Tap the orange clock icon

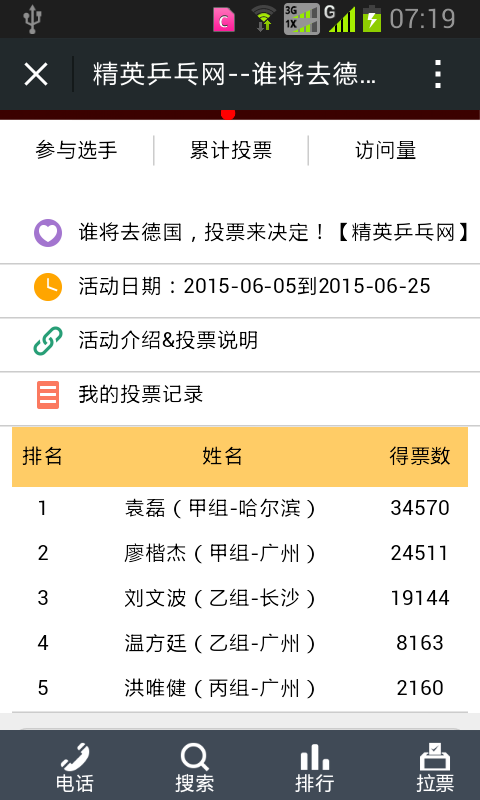click(x=48, y=287)
